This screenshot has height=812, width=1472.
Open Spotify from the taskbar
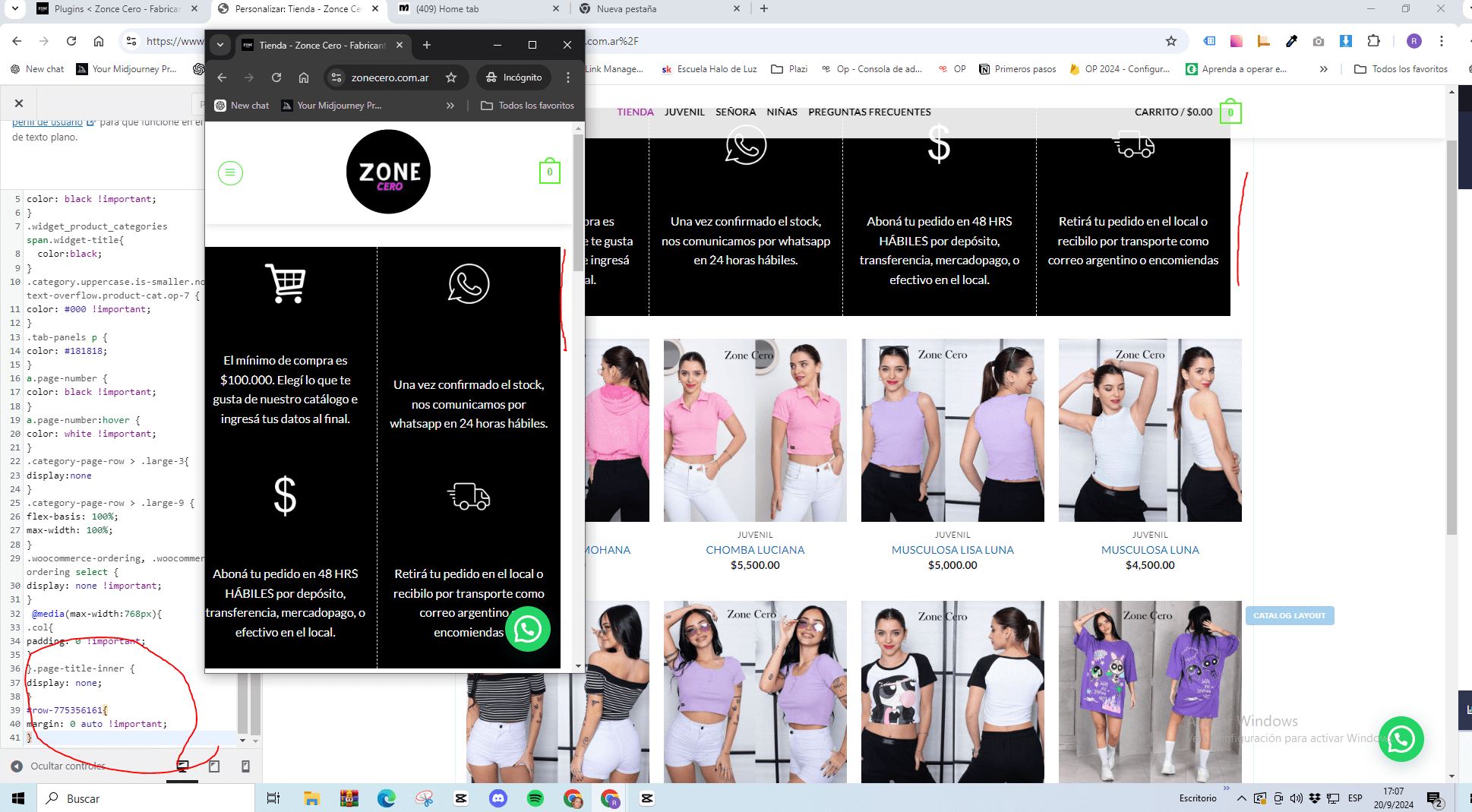click(535, 798)
